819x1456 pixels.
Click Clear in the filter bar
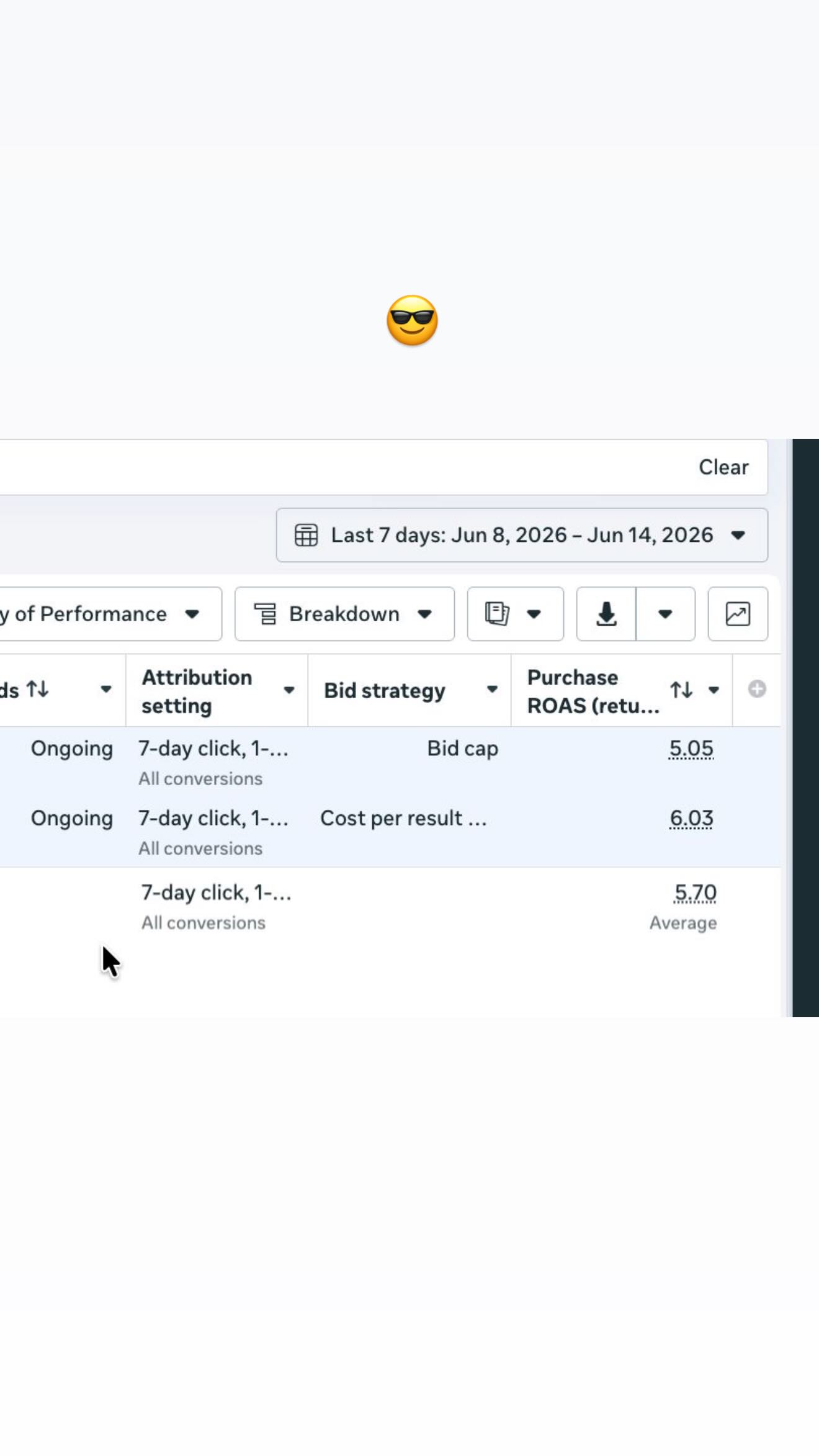[723, 467]
